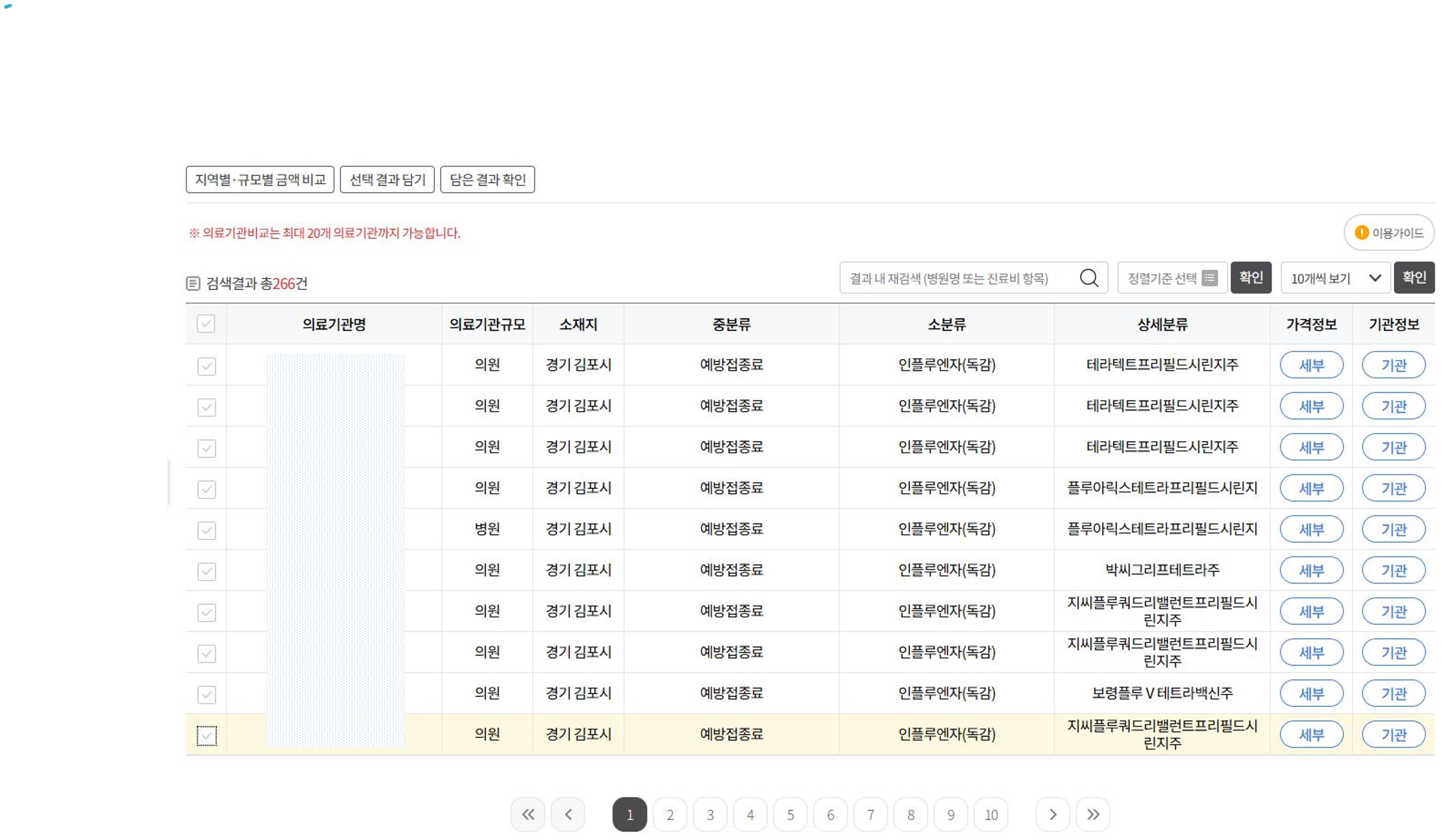Open the 10개씩 보기 dropdown

(x=1335, y=278)
